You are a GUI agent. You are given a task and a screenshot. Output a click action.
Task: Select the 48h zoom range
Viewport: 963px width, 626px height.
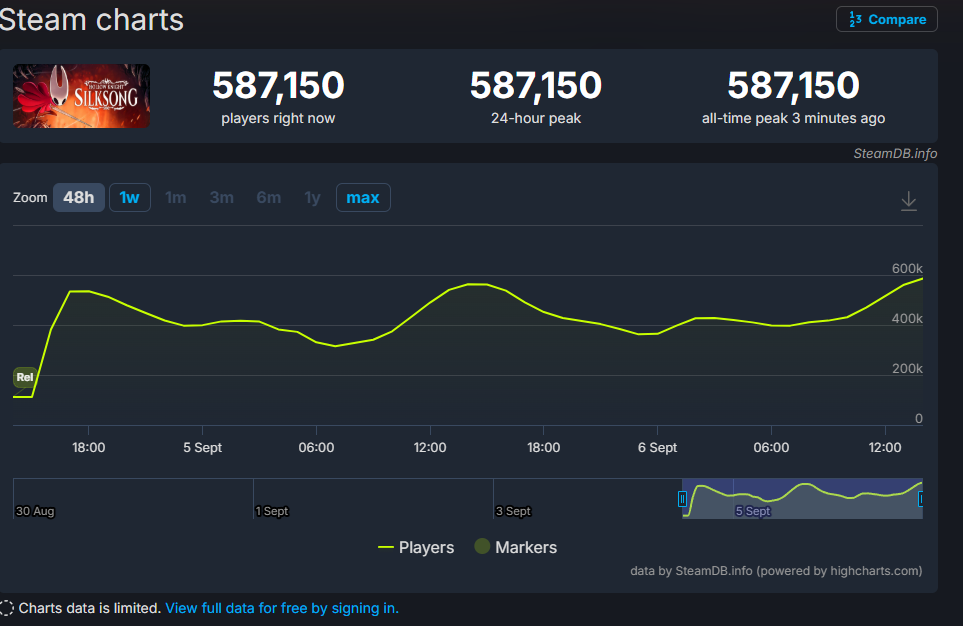tap(79, 197)
